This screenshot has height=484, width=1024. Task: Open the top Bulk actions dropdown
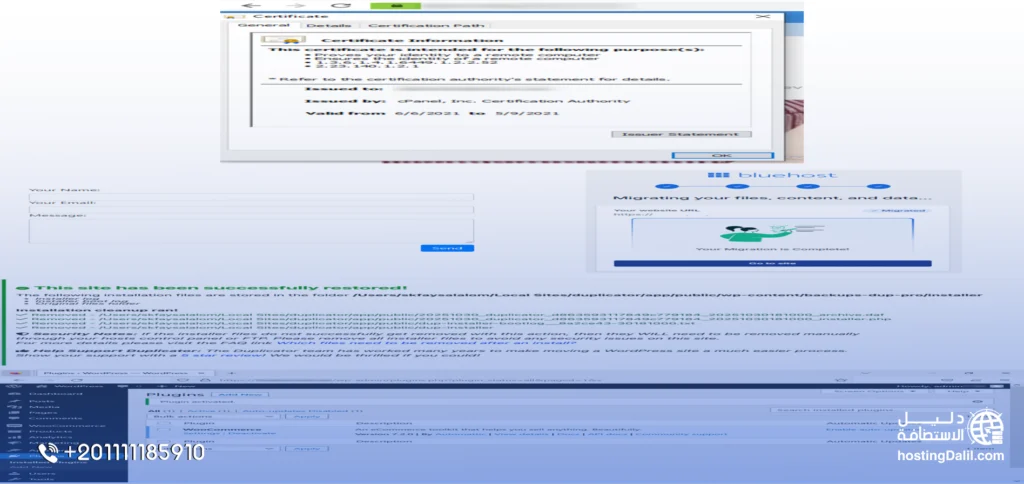coord(213,415)
